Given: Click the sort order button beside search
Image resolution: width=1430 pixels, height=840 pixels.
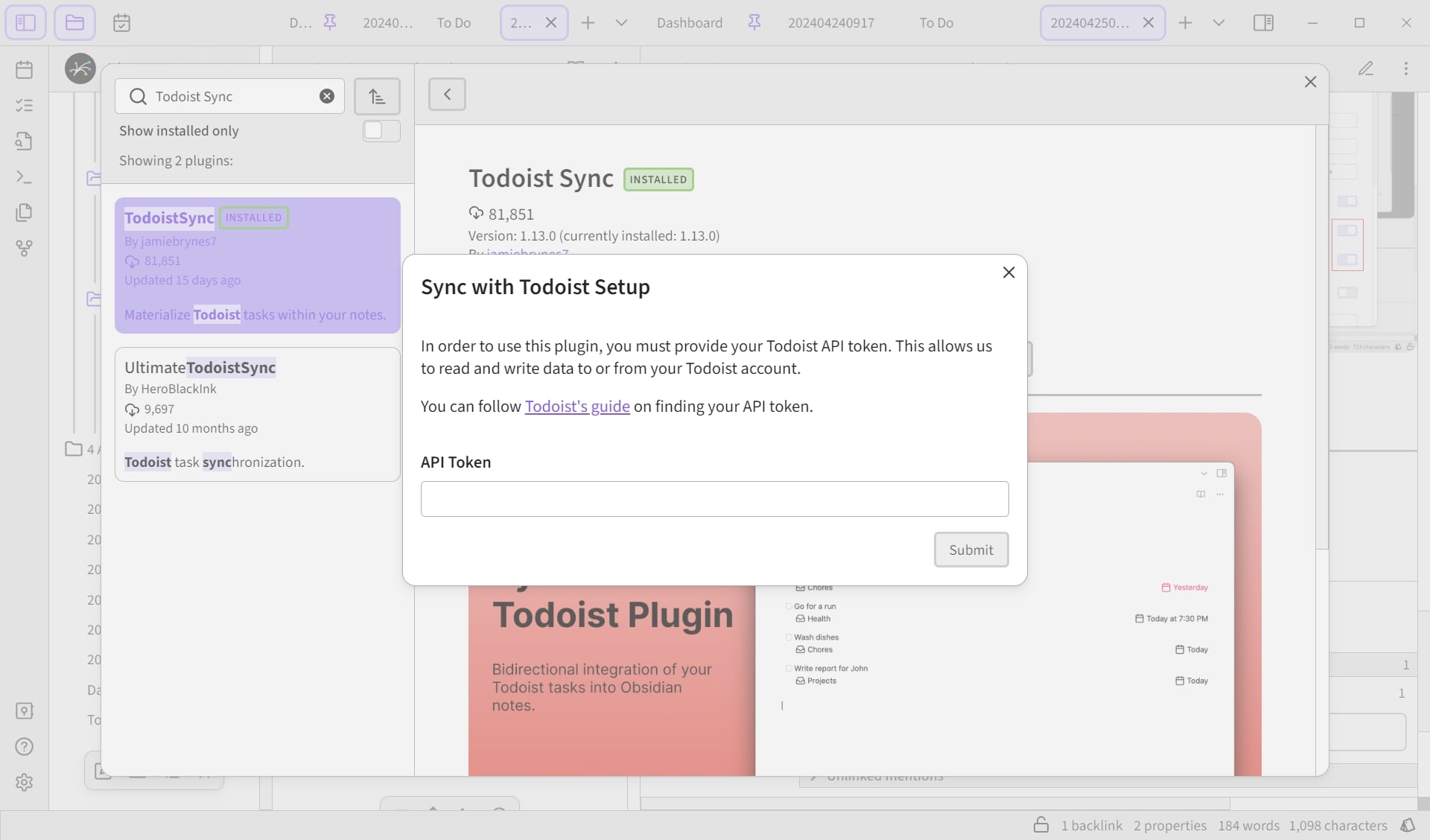Looking at the screenshot, I should point(377,96).
